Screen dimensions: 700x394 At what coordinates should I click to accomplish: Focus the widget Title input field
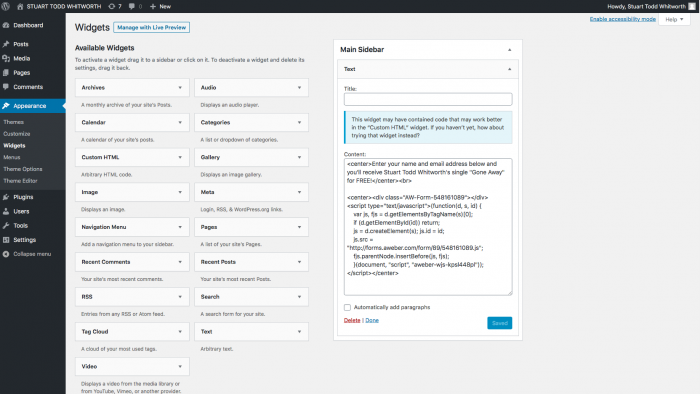point(428,99)
